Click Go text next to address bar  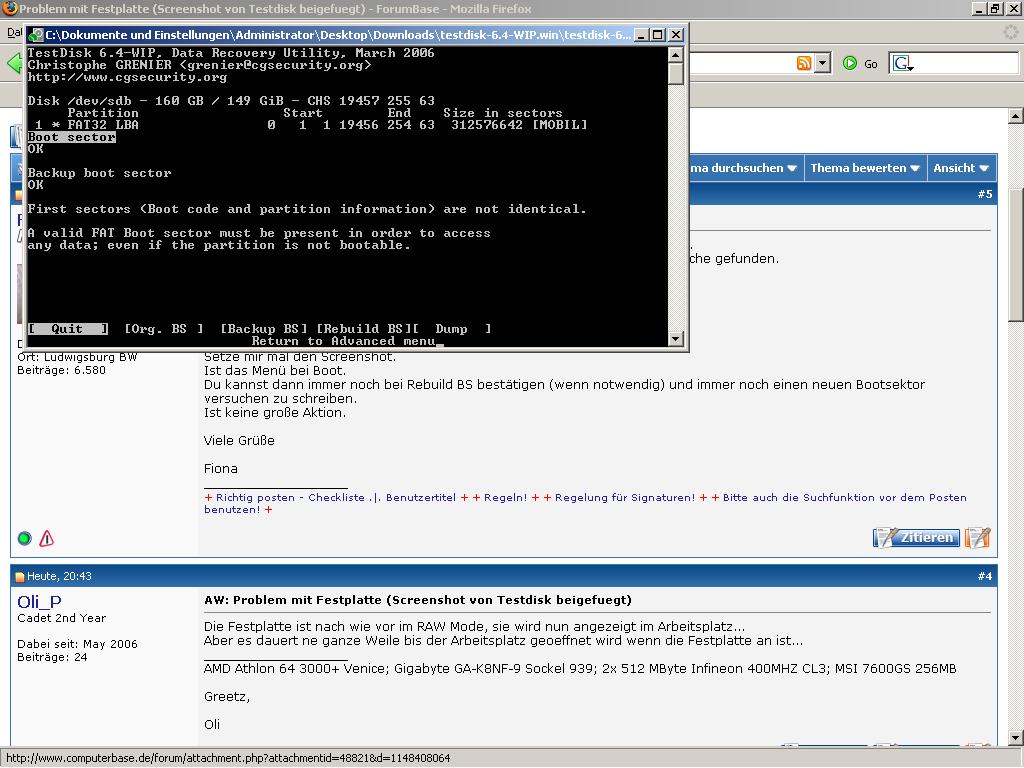(871, 64)
